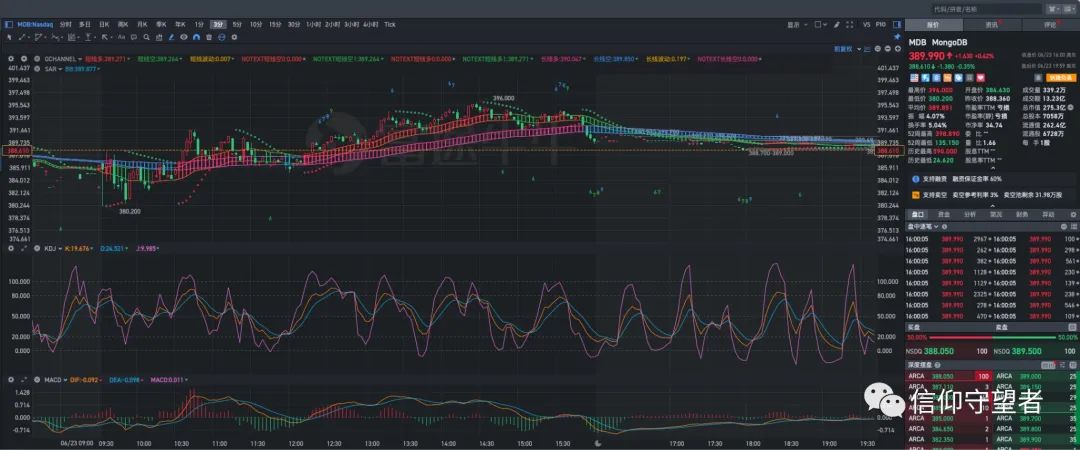The height and width of the screenshot is (450, 1080).
Task: Click the US flag market icon
Action: pos(913,78)
